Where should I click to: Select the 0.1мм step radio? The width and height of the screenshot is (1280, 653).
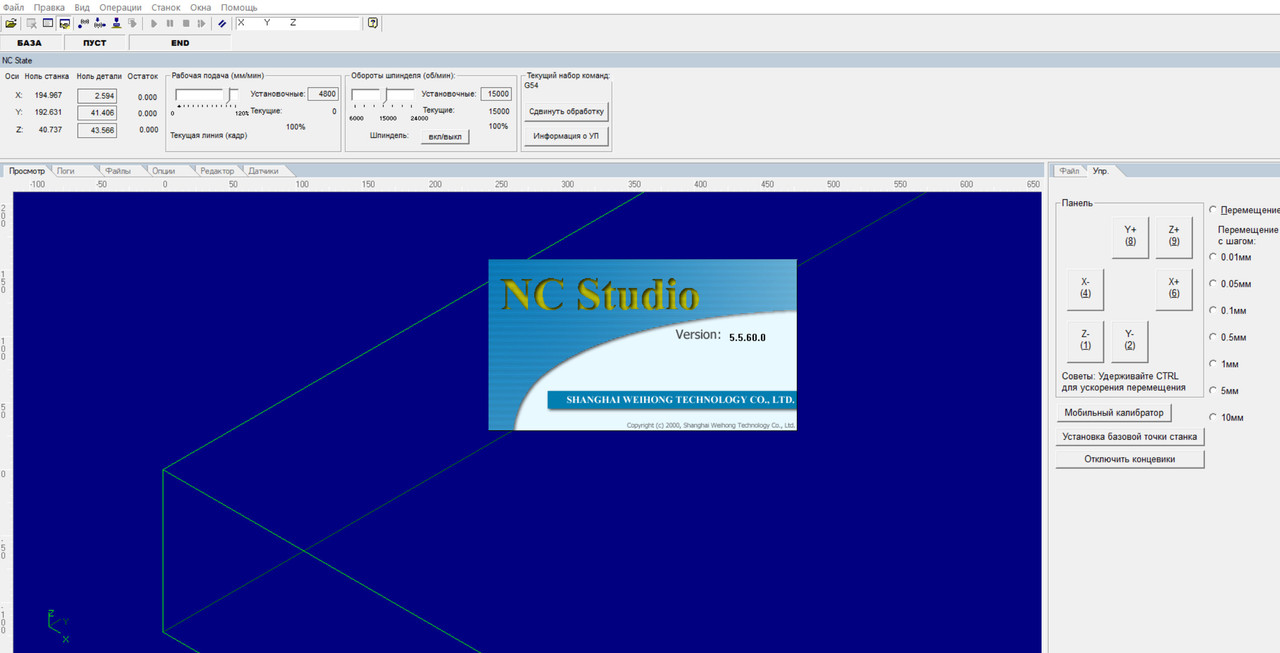[1214, 310]
